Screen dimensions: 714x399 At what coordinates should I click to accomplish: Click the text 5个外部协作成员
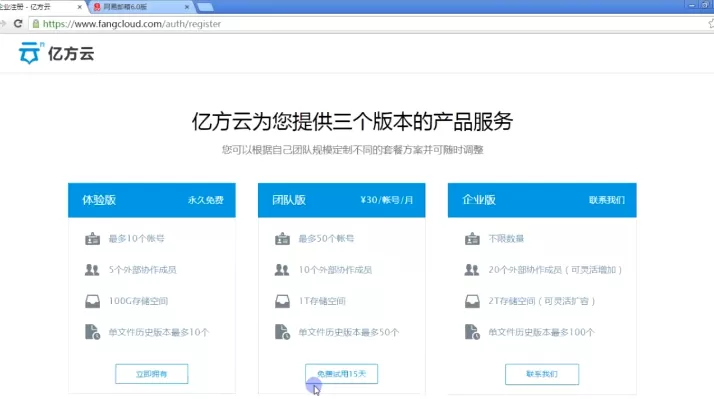point(143,270)
